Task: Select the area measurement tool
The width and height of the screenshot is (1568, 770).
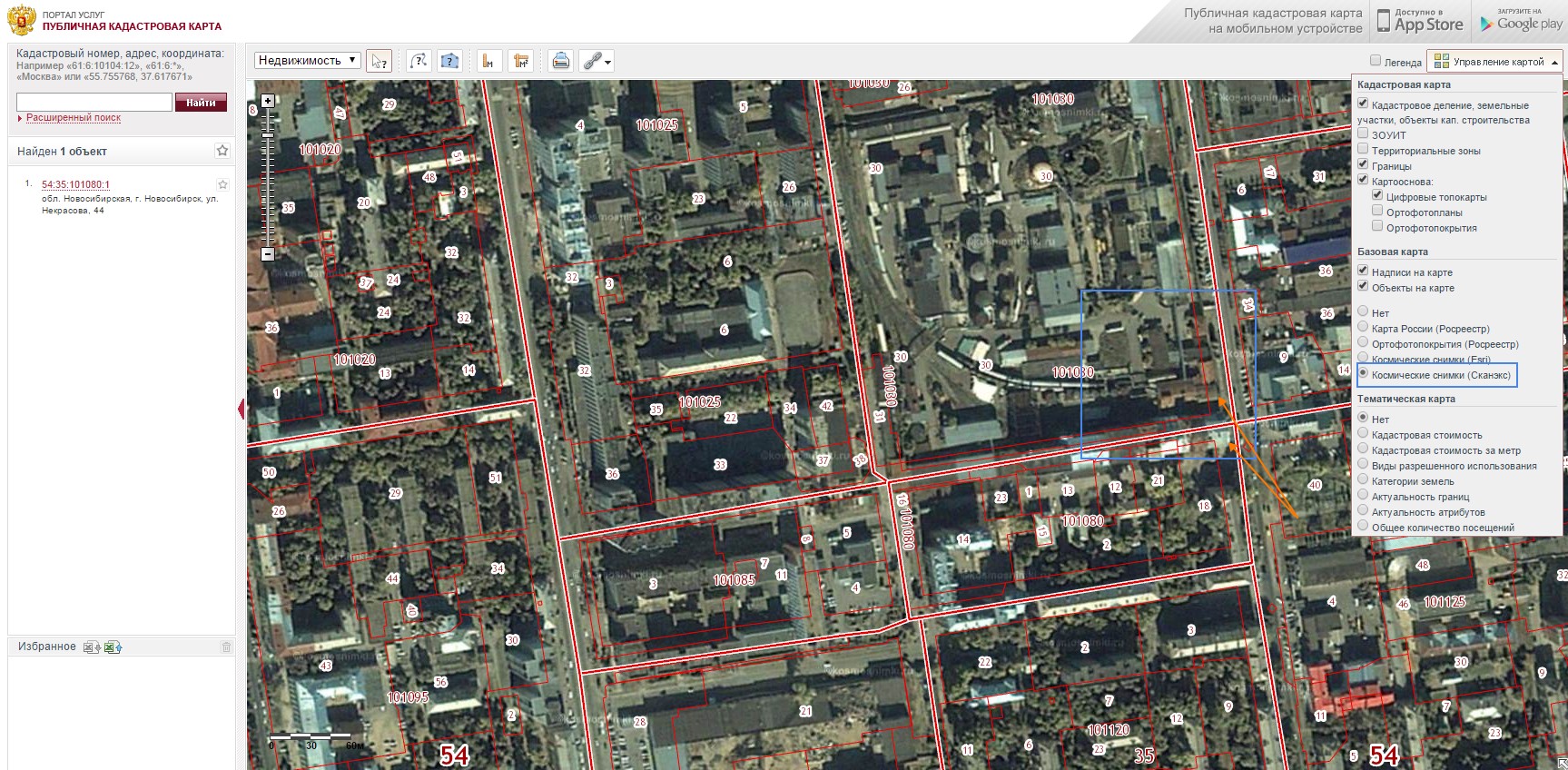Action: 520,61
